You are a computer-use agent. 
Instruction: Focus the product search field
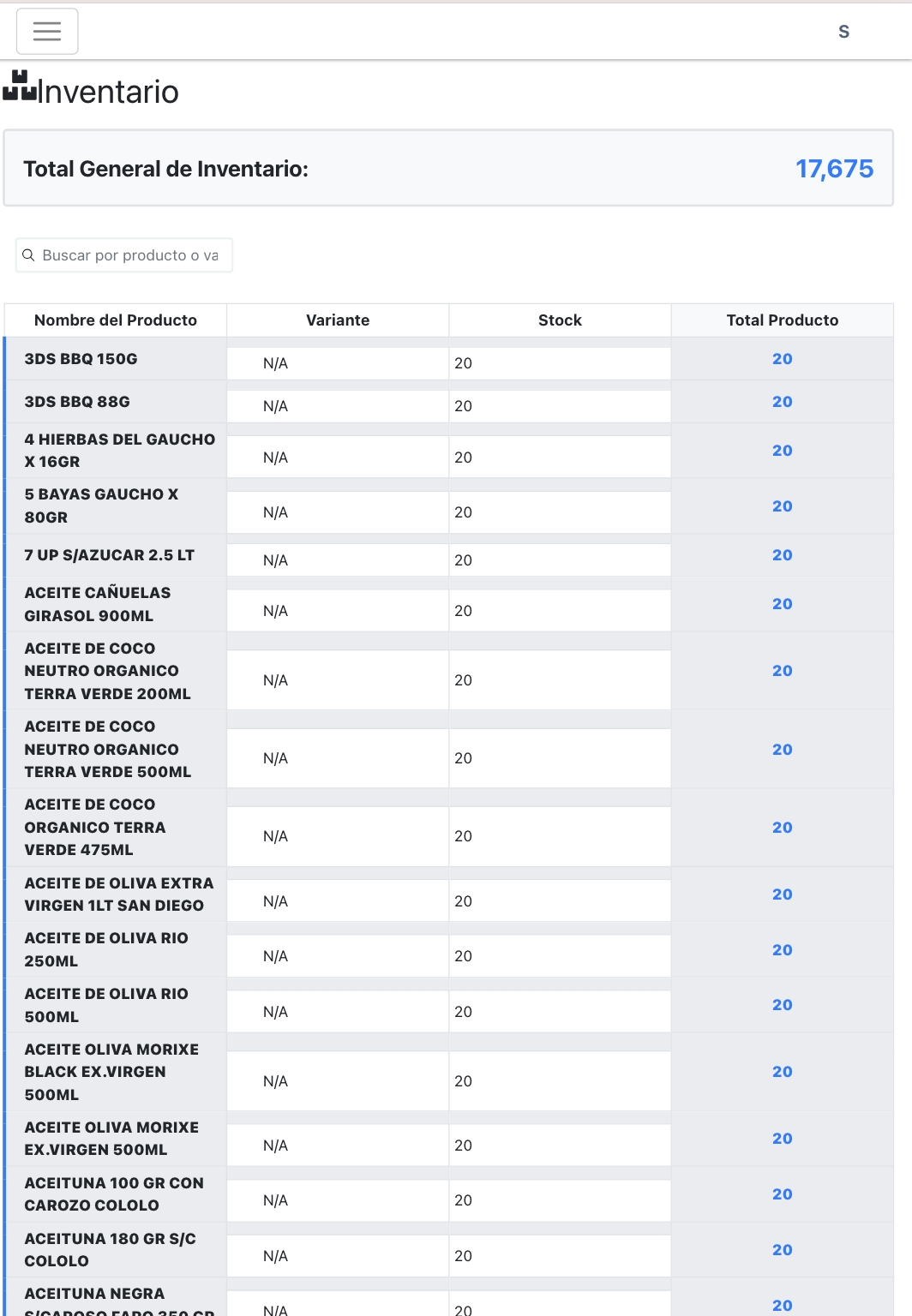click(x=130, y=255)
